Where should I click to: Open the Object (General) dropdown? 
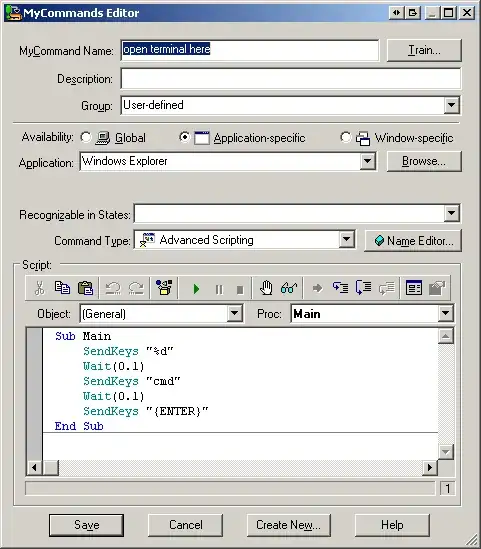coord(234,313)
